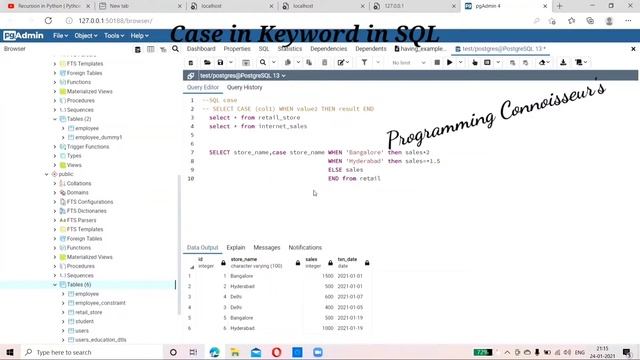Switch to the Recursion in Python browser tab
The image size is (640, 360).
click(x=50, y=6)
